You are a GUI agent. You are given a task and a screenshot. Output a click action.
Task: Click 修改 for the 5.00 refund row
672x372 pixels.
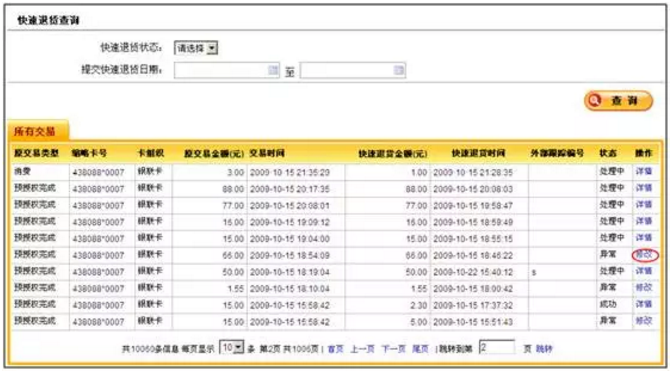tap(643, 321)
